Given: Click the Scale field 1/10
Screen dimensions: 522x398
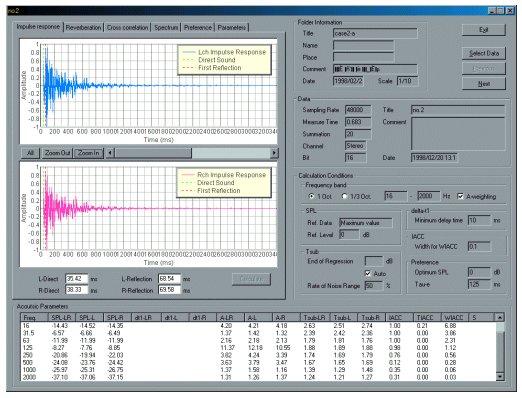Looking at the screenshot, I should click(x=407, y=81).
